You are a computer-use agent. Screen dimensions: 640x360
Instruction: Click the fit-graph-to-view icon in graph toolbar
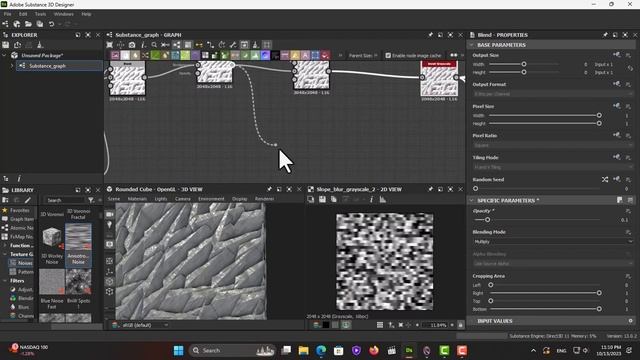tap(110, 45)
